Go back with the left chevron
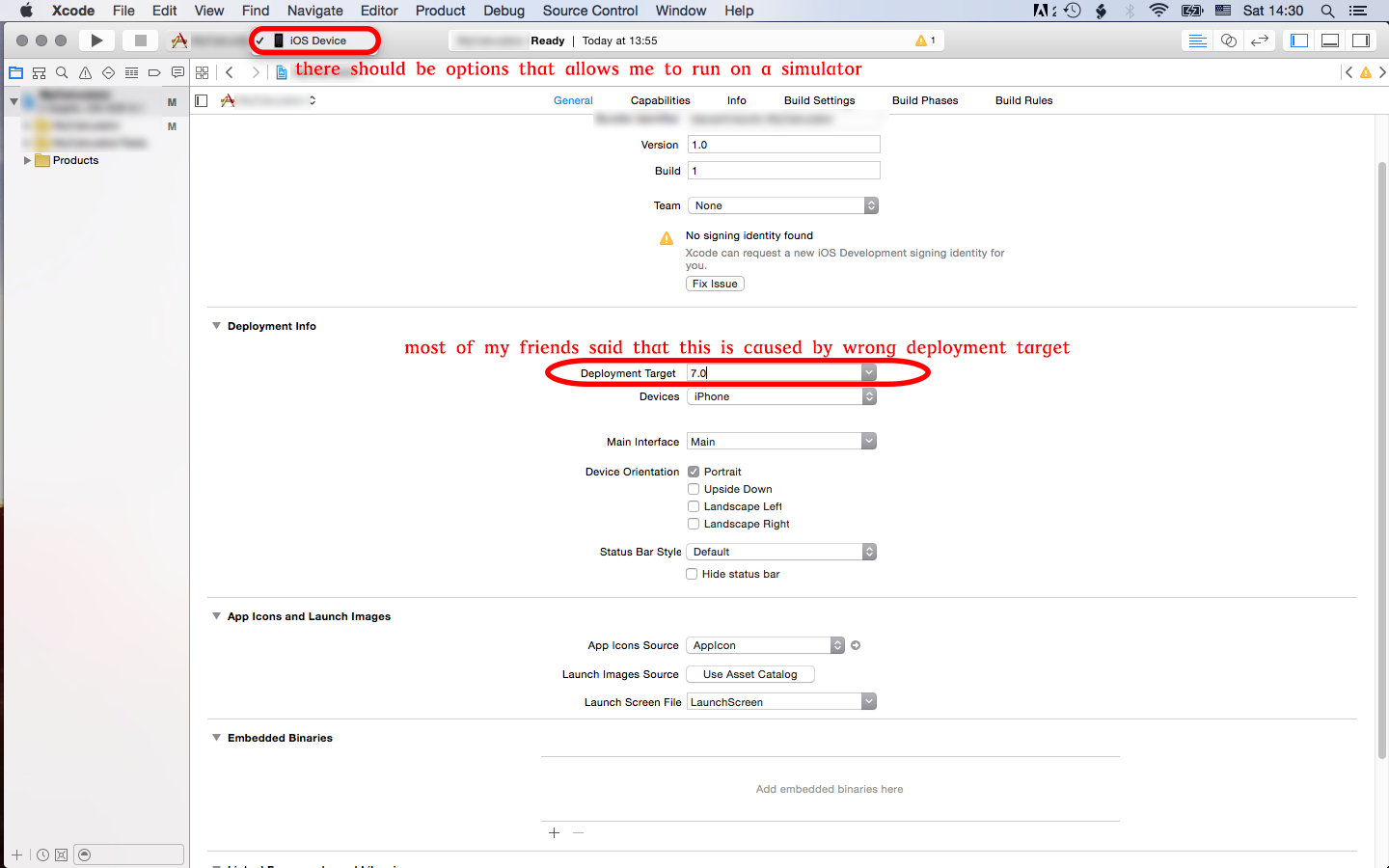The width and height of the screenshot is (1389, 868). (230, 72)
